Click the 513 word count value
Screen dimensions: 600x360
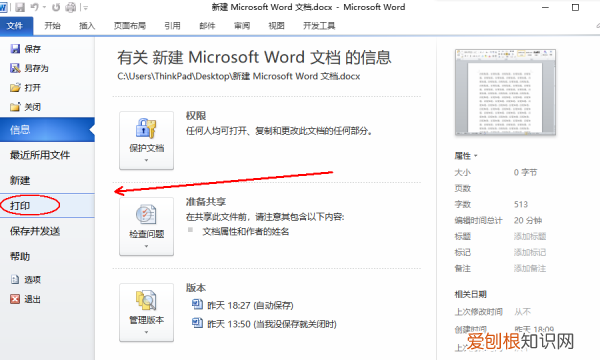click(x=521, y=204)
